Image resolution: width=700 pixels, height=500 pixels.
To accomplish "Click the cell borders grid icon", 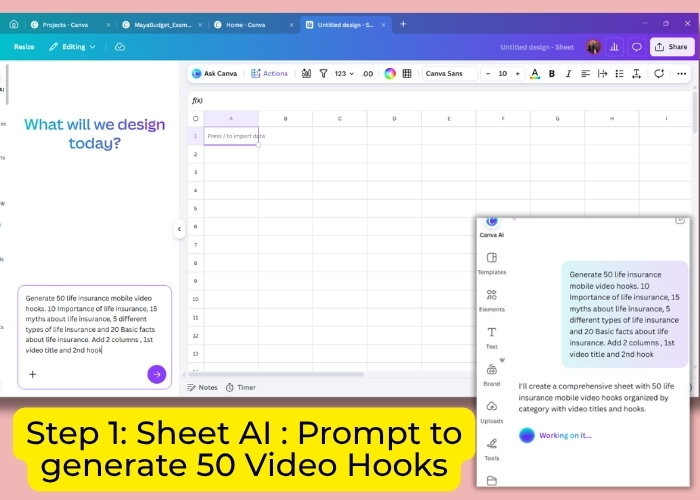I will (x=407, y=74).
